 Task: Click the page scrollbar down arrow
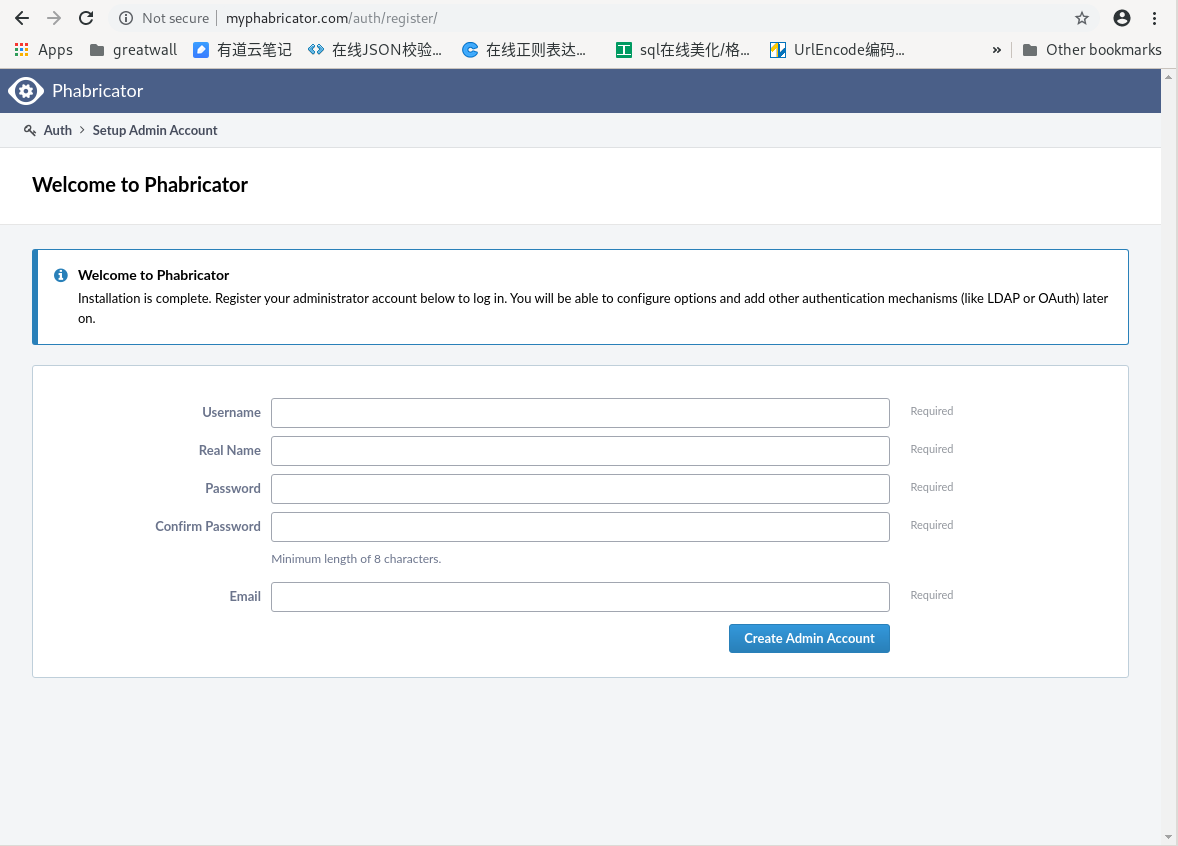pos(1169,838)
